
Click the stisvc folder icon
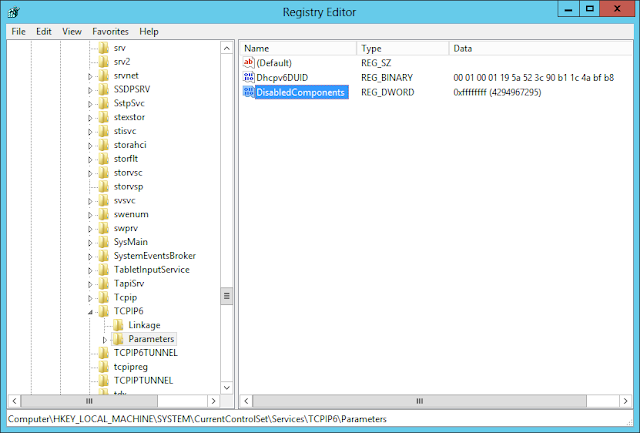point(104,131)
